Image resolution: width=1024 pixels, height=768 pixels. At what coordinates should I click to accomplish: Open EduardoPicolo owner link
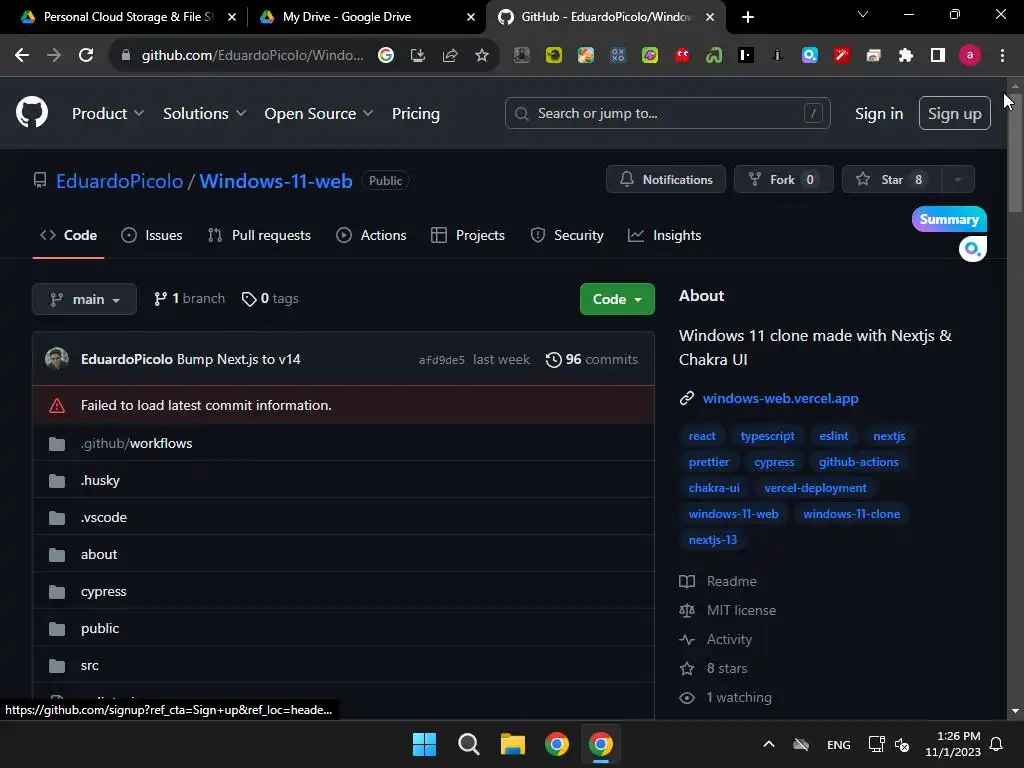(x=120, y=181)
